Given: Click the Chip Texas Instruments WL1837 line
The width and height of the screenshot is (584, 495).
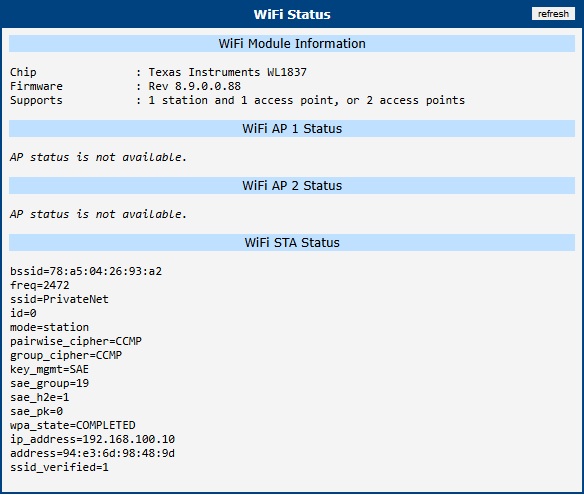Looking at the screenshot, I should coord(158,72).
